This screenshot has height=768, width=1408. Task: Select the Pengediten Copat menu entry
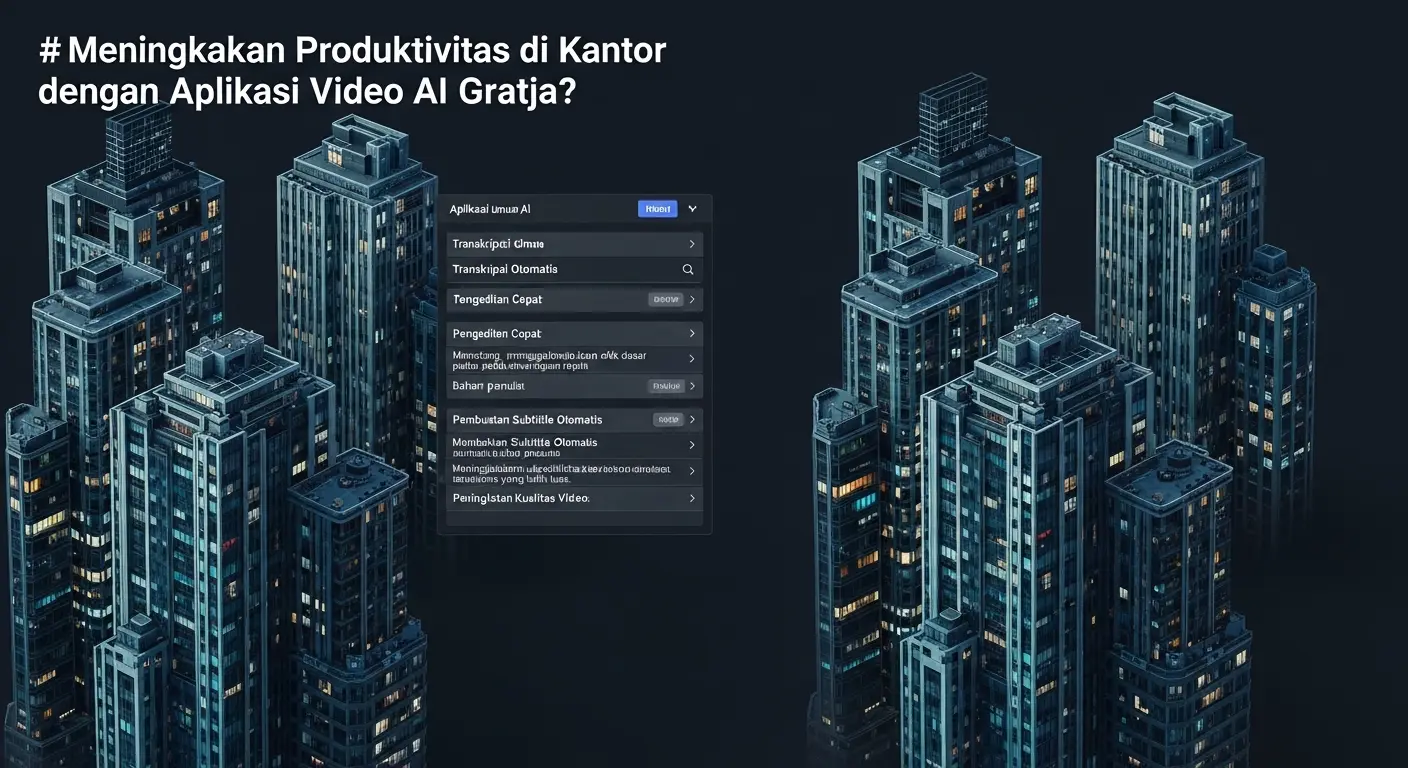point(560,333)
